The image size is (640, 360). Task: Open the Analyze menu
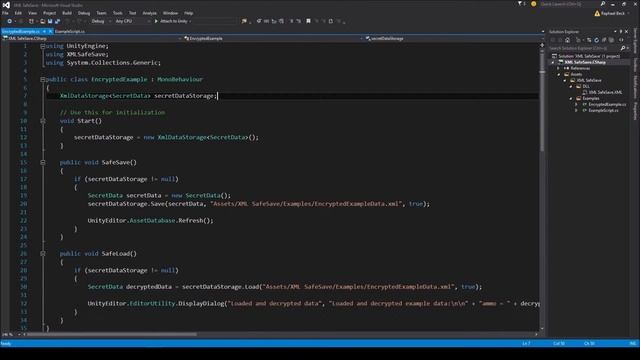click(x=149, y=13)
